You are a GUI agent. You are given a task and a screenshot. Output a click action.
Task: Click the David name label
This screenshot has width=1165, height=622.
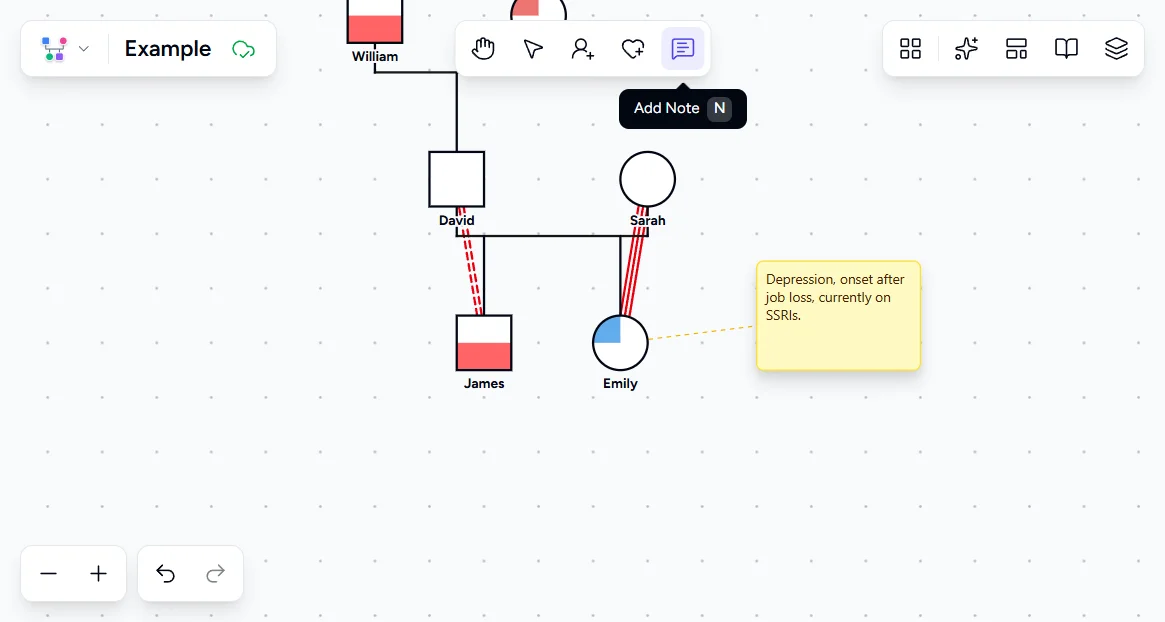pyautogui.click(x=456, y=221)
